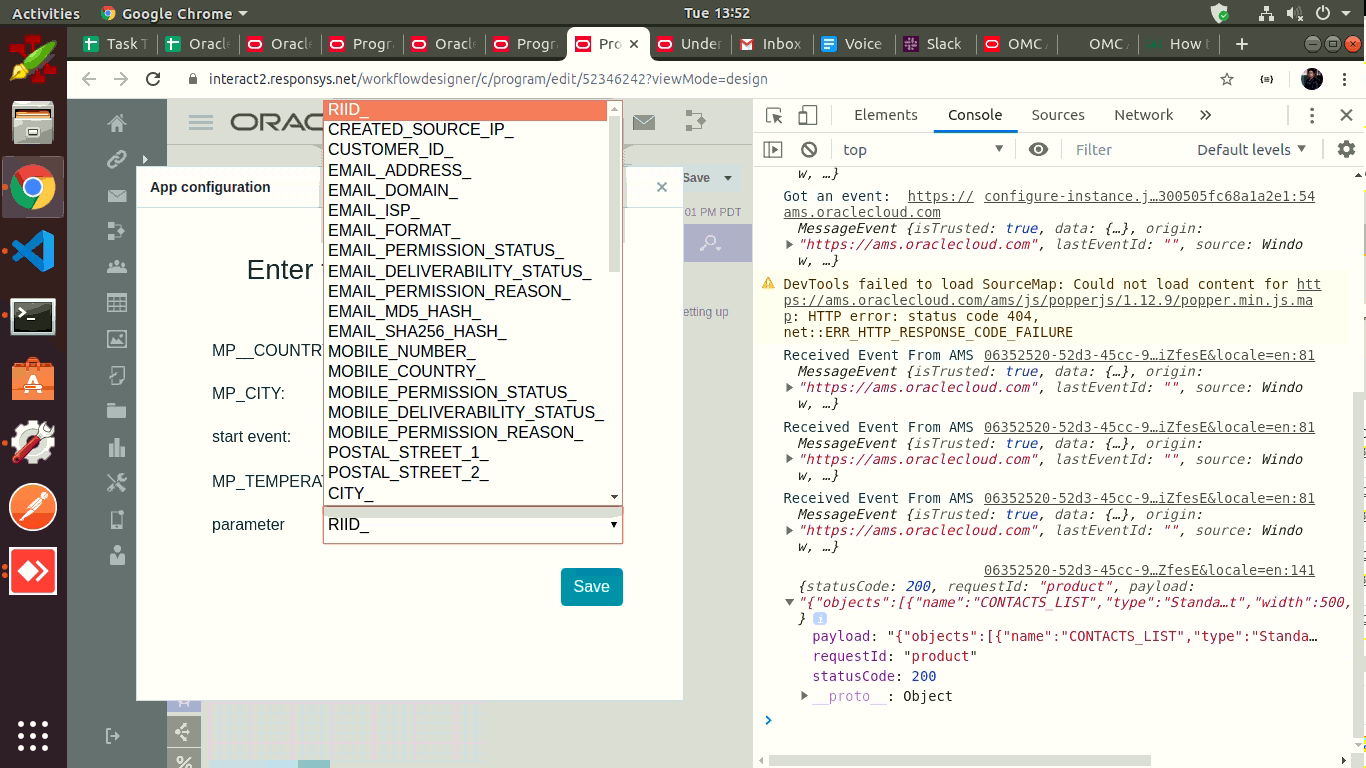The image size is (1366, 768).
Task: Click the link icon in Responsys sidebar
Action: click(117, 159)
